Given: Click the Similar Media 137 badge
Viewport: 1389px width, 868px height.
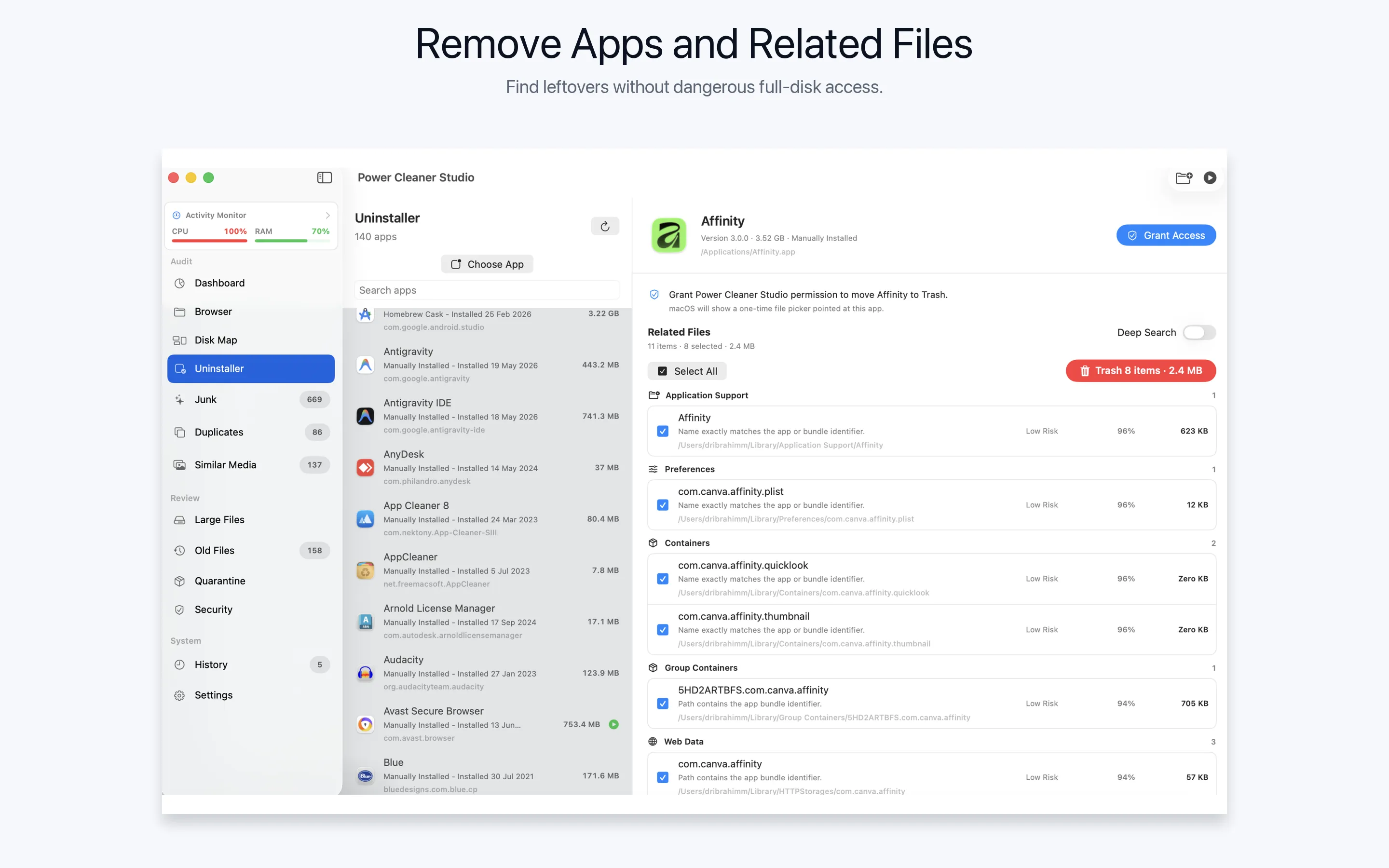Looking at the screenshot, I should tap(314, 465).
